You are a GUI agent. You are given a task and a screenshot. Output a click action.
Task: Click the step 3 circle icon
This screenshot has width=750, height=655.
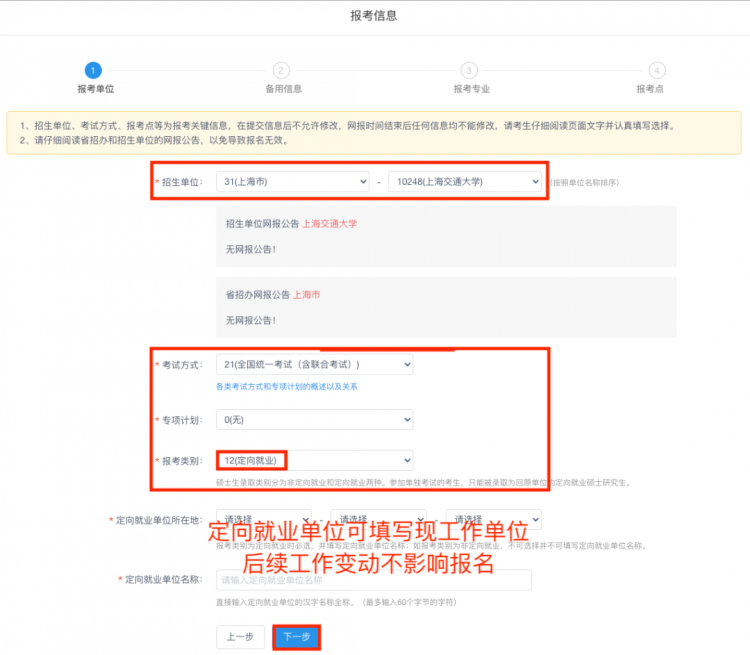(469, 70)
